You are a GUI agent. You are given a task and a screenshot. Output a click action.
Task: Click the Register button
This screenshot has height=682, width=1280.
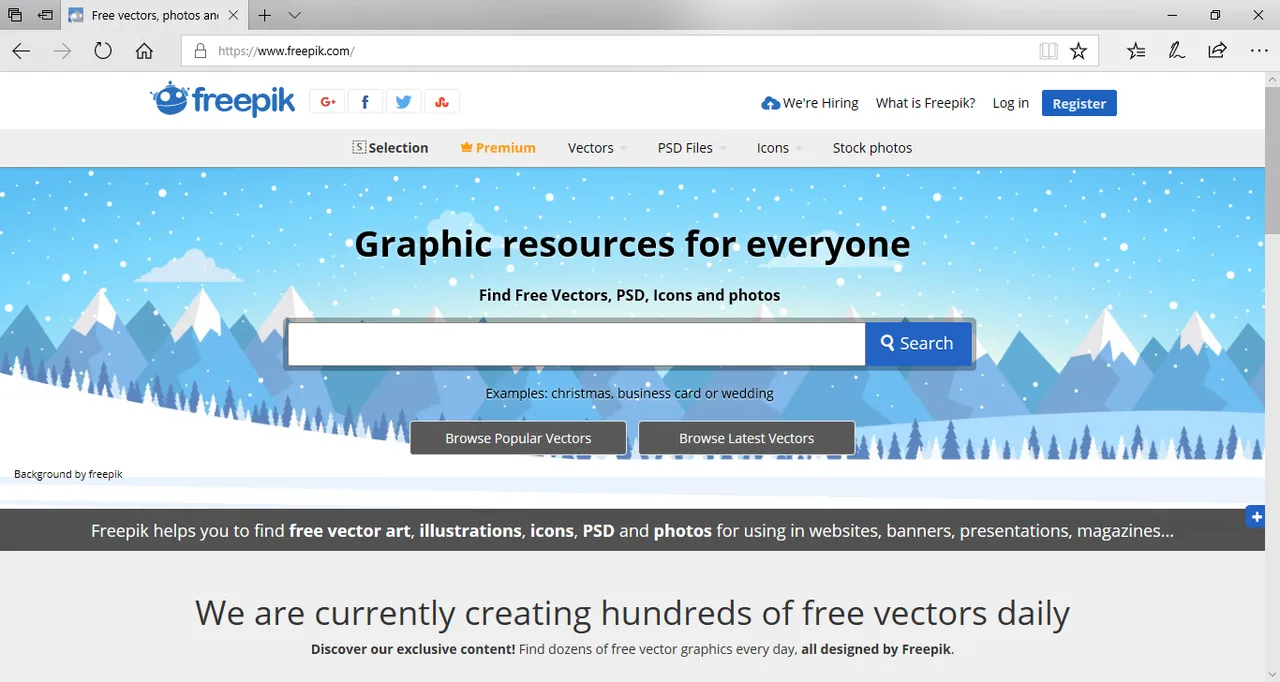tap(1079, 103)
